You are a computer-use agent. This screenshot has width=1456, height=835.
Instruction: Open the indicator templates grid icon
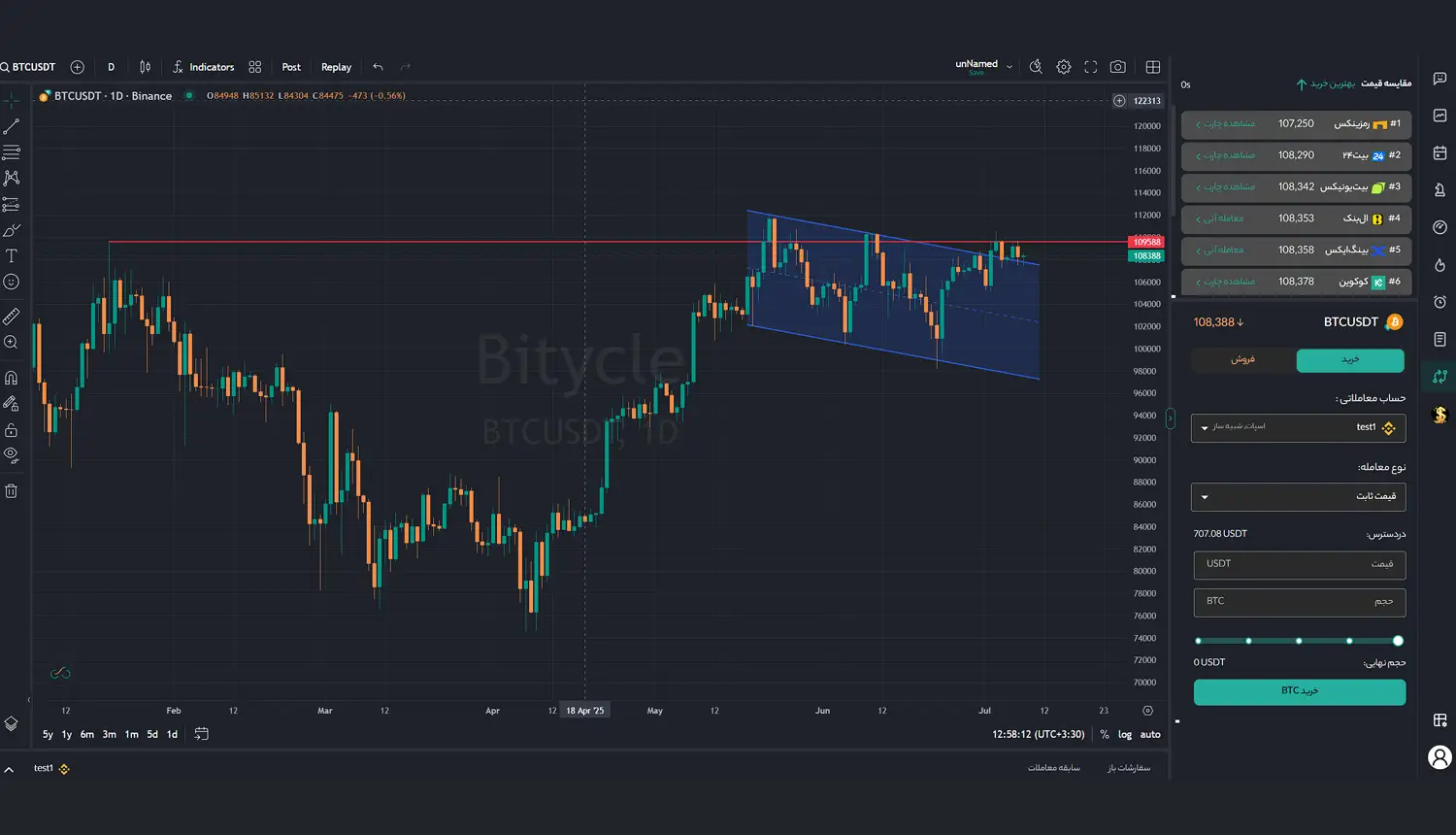point(255,67)
